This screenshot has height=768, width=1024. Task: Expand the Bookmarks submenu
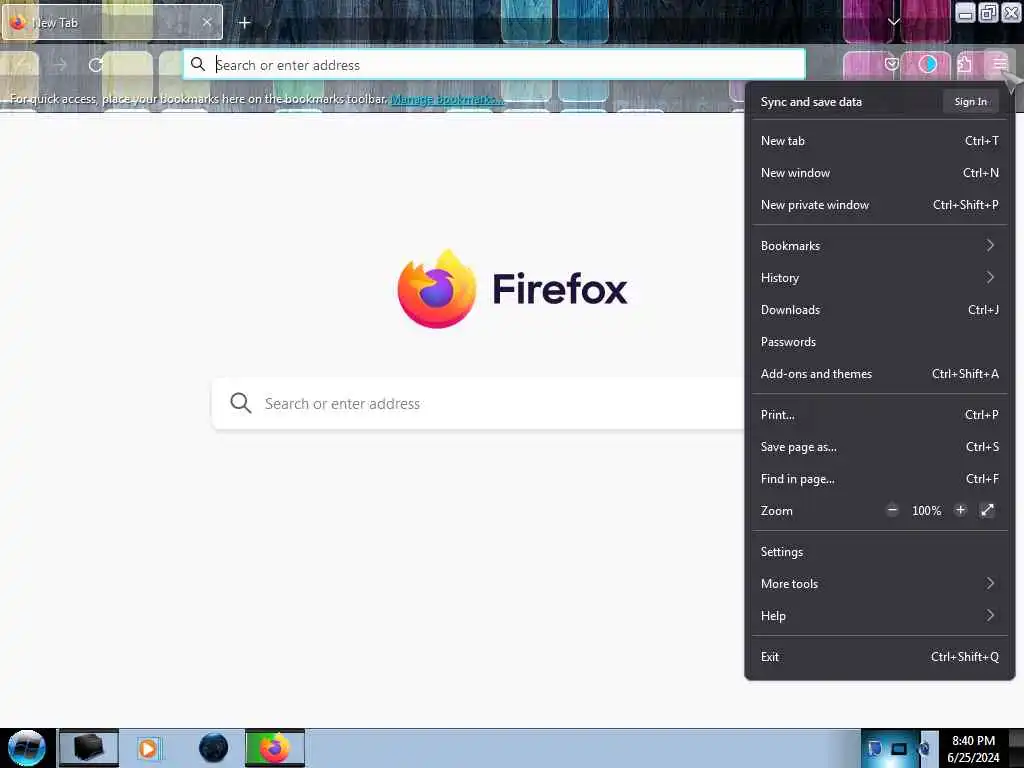(x=879, y=246)
